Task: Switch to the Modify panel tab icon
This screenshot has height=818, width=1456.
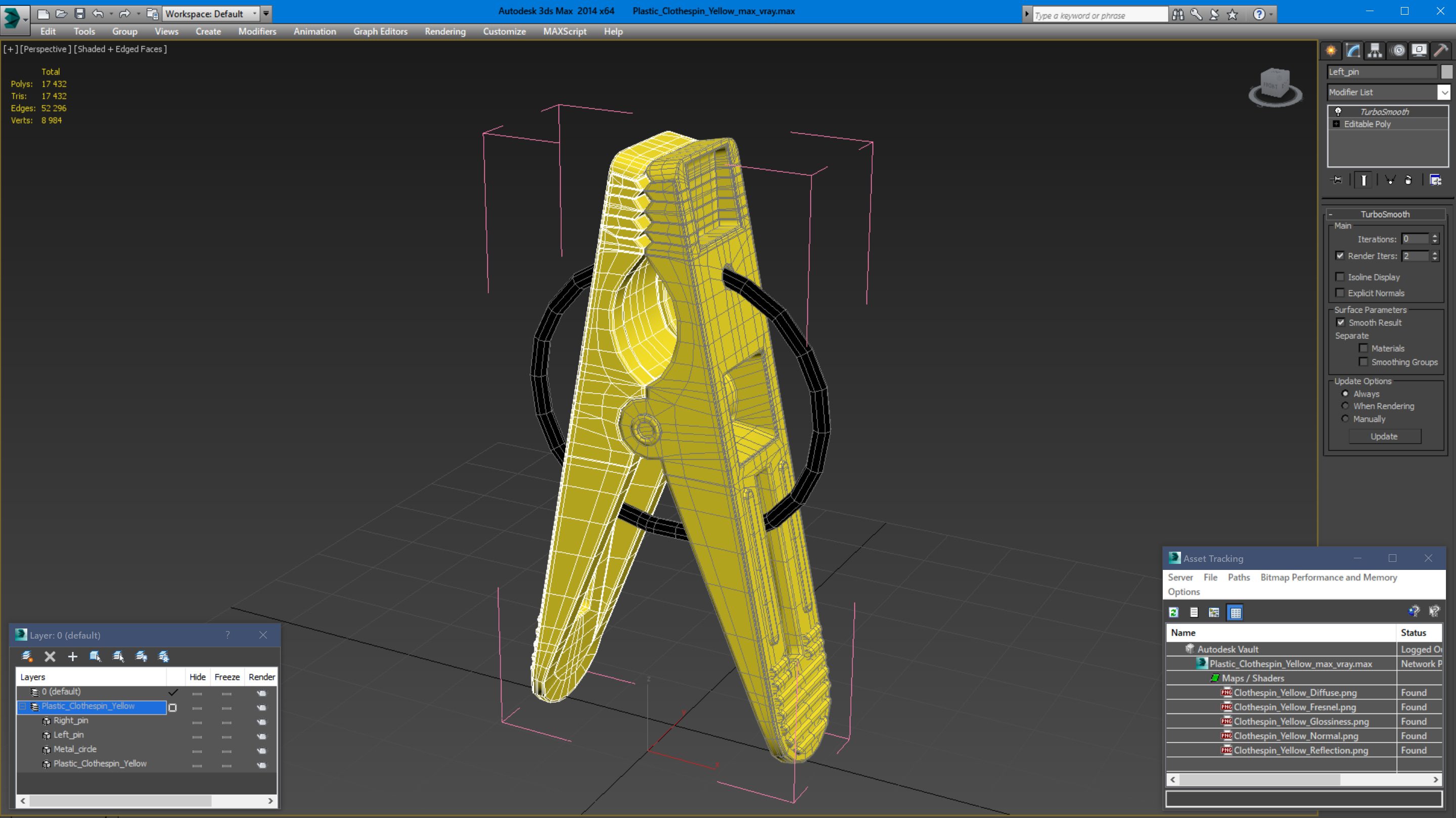Action: (x=1353, y=51)
